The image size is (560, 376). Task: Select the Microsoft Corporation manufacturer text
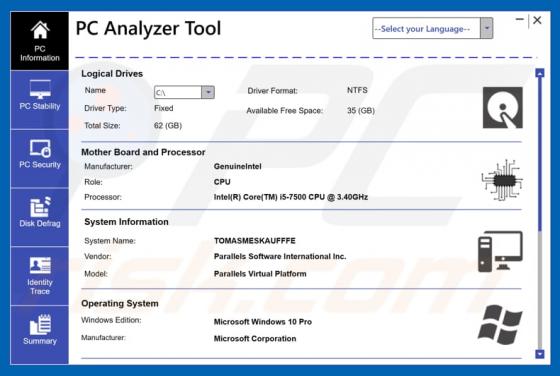[255, 339]
